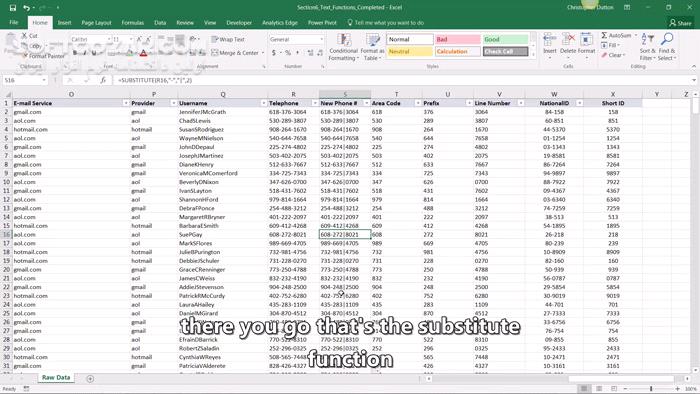Click the Insert Function fx icon
Image resolution: width=700 pixels, height=394 pixels.
tap(103, 80)
